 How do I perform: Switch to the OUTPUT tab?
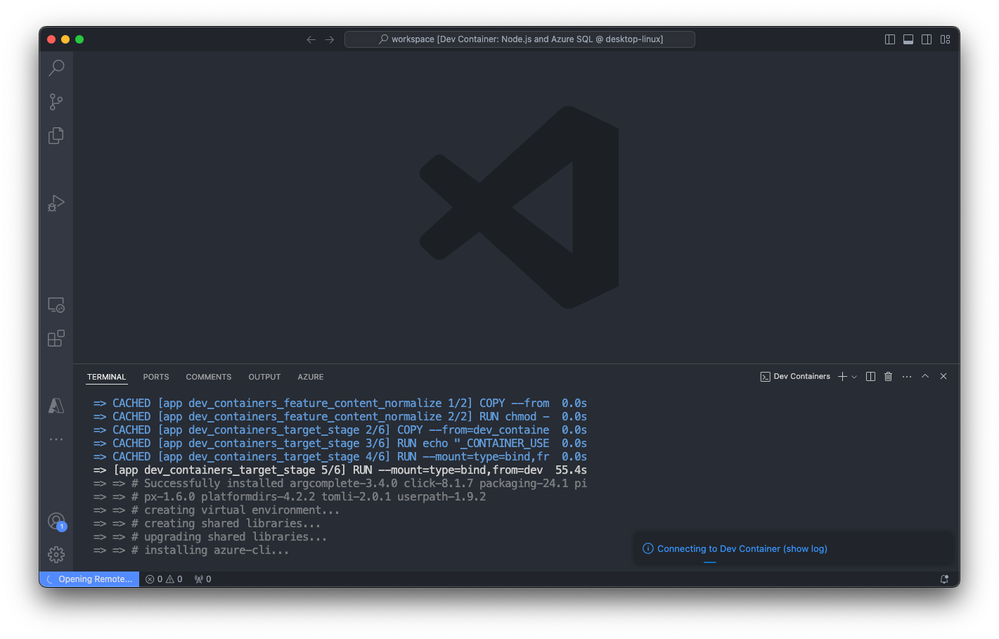click(264, 377)
